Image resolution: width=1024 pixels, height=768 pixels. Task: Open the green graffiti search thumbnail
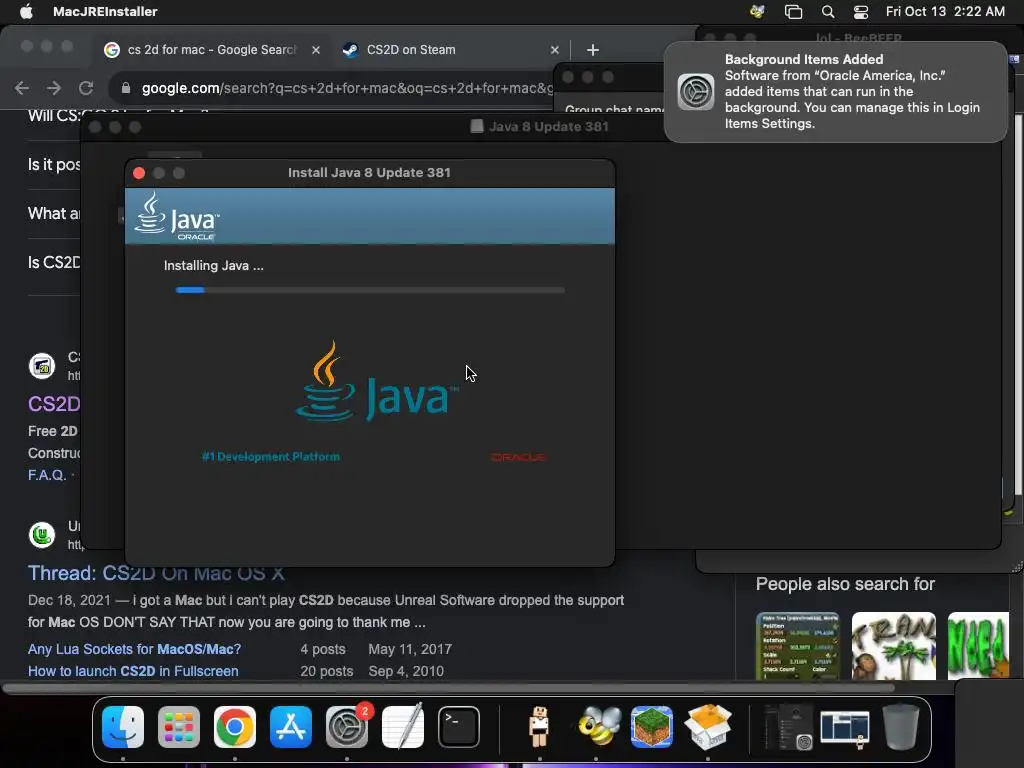978,646
